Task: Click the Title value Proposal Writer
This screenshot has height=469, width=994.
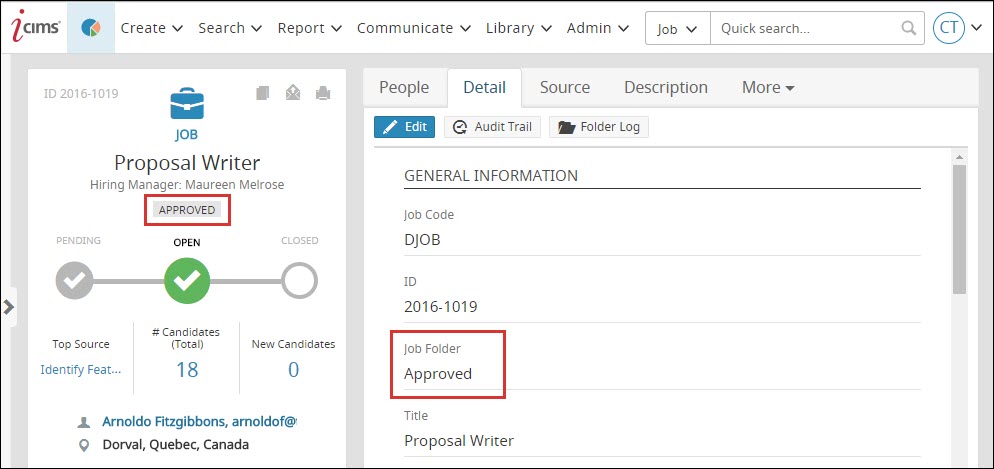Action: pos(459,440)
